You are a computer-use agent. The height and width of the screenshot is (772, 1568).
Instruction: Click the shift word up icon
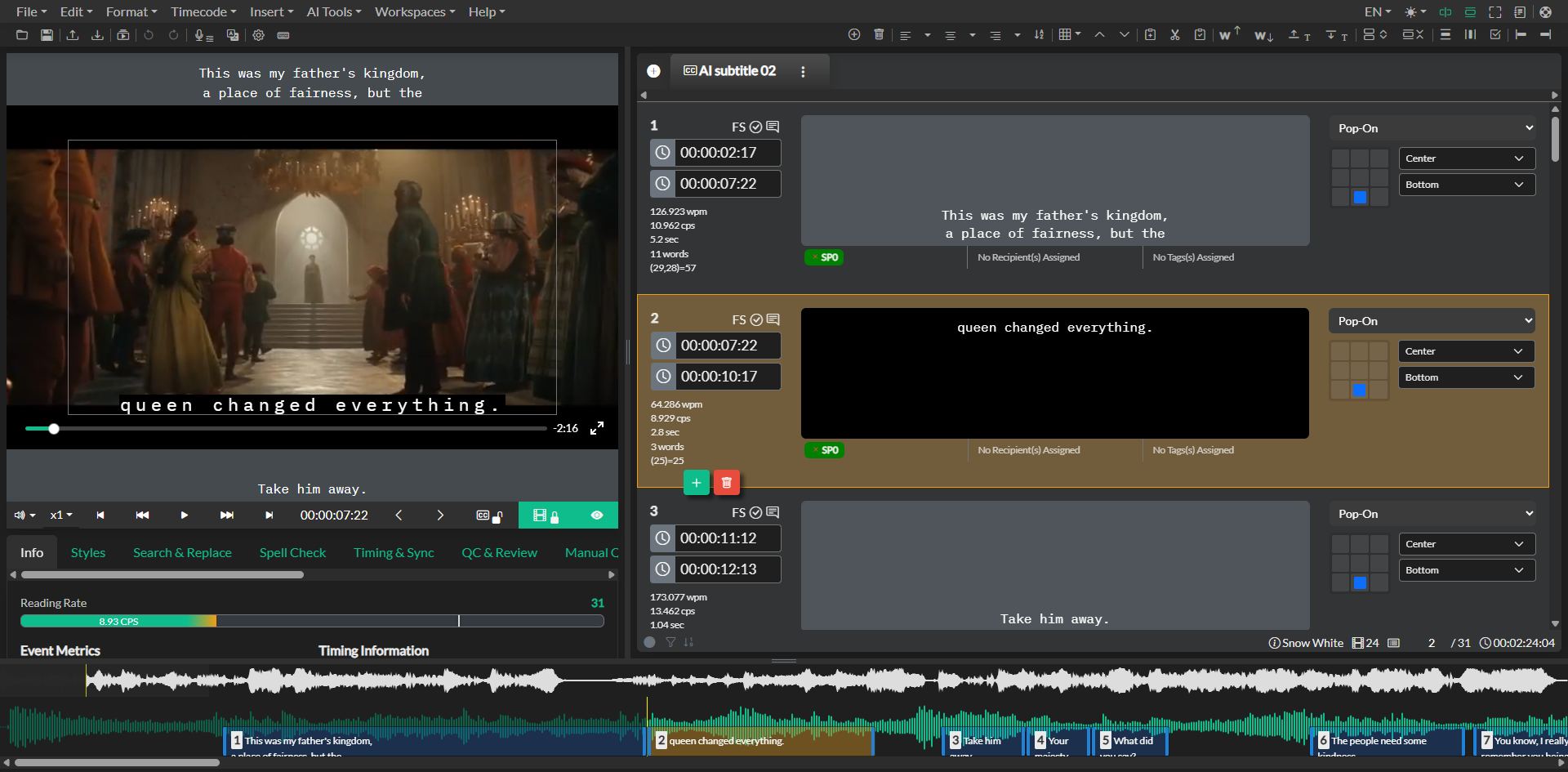[x=1229, y=33]
